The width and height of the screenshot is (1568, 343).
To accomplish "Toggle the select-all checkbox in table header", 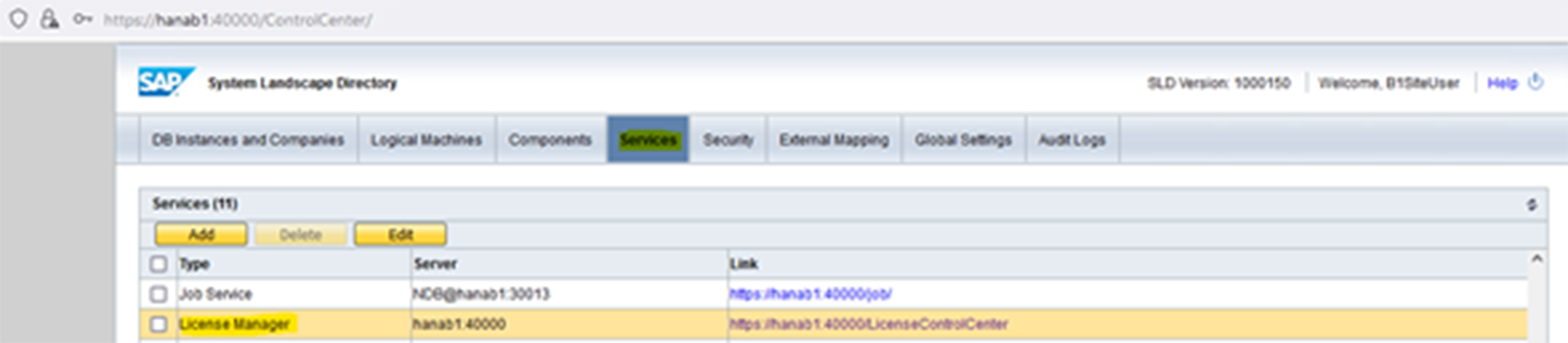I will point(158,264).
